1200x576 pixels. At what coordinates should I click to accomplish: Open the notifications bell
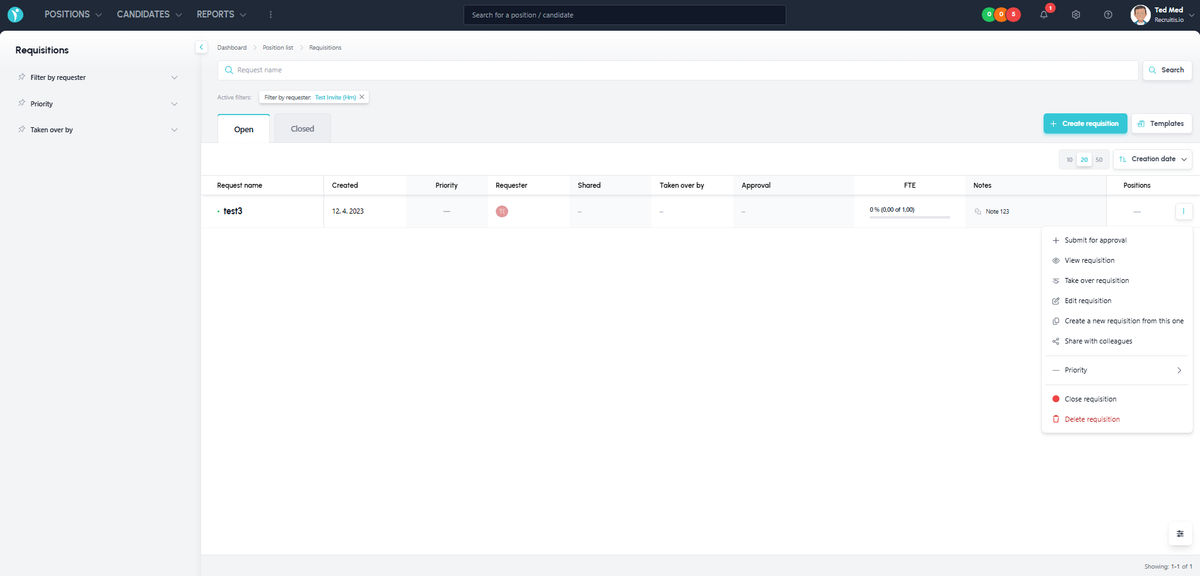(1044, 15)
